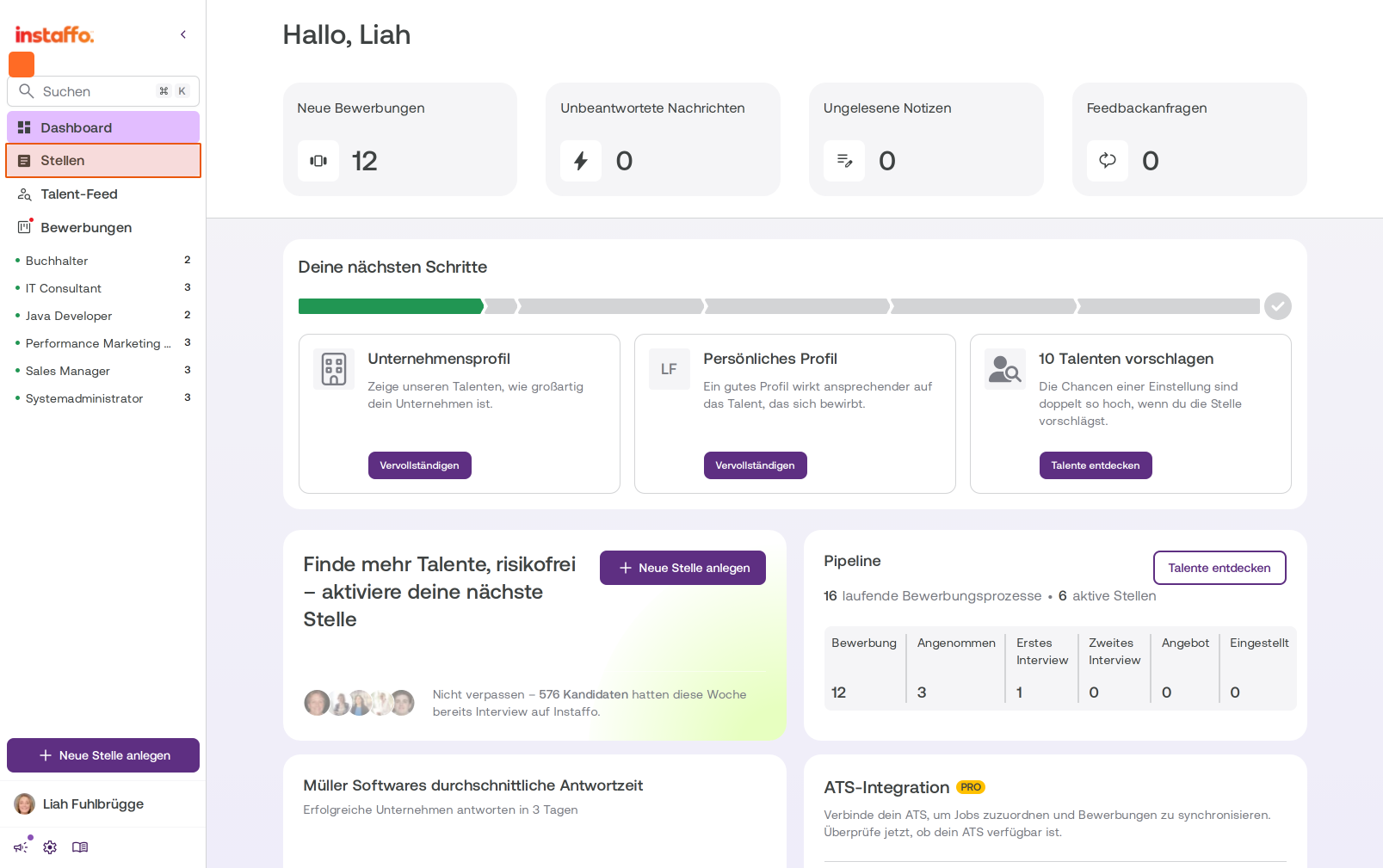Click the progress checkmark circle
Image resolution: width=1383 pixels, height=868 pixels.
[x=1278, y=306]
